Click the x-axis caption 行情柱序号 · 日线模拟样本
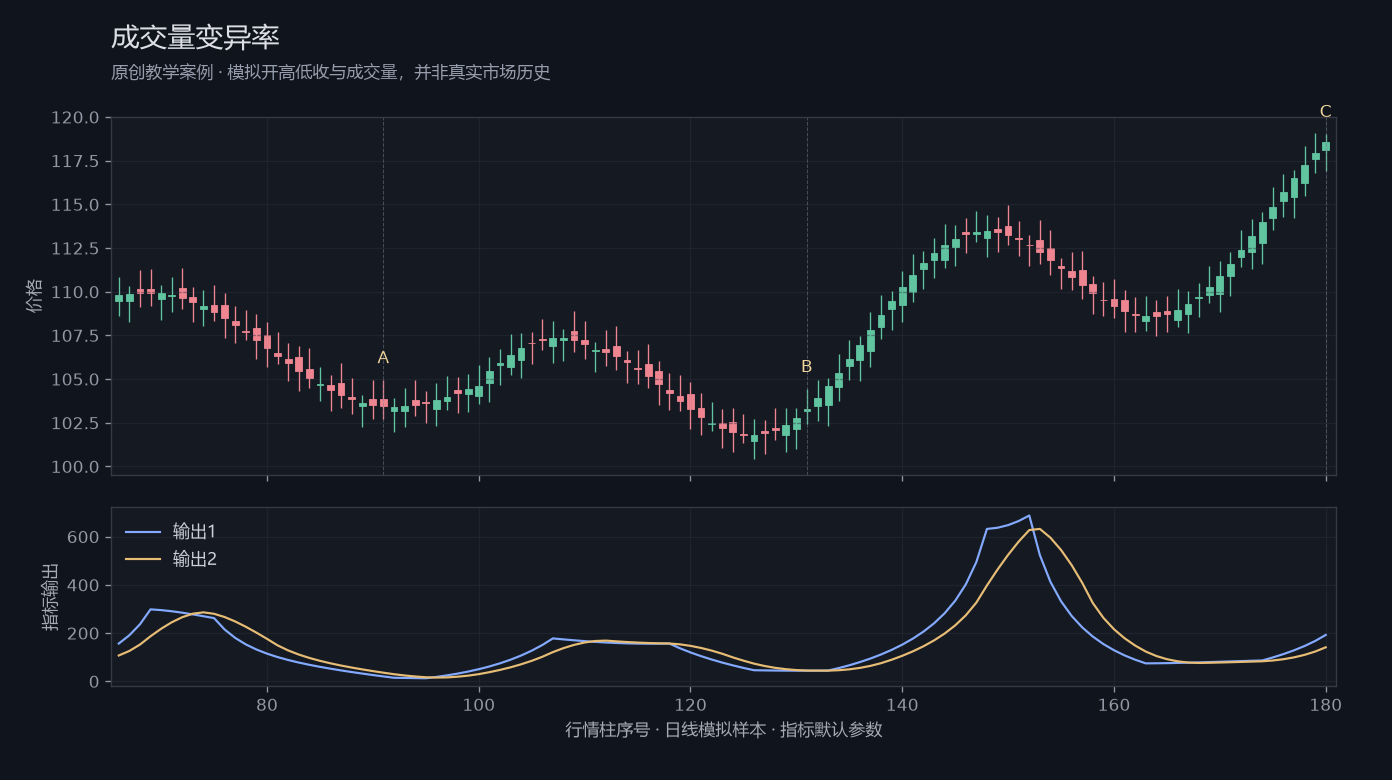1392x780 pixels. [724, 730]
